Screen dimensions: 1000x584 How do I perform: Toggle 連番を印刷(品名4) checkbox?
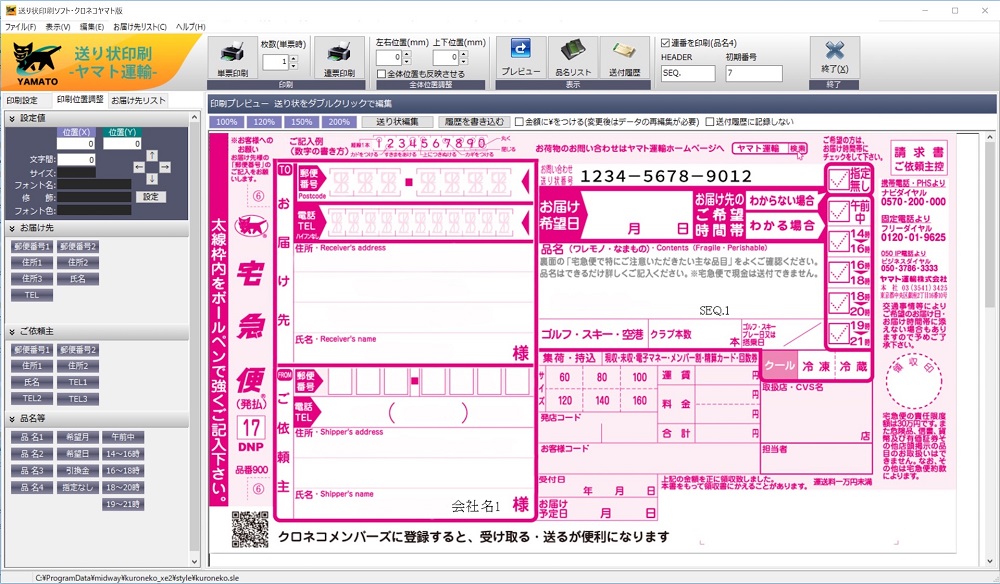pyautogui.click(x=666, y=43)
